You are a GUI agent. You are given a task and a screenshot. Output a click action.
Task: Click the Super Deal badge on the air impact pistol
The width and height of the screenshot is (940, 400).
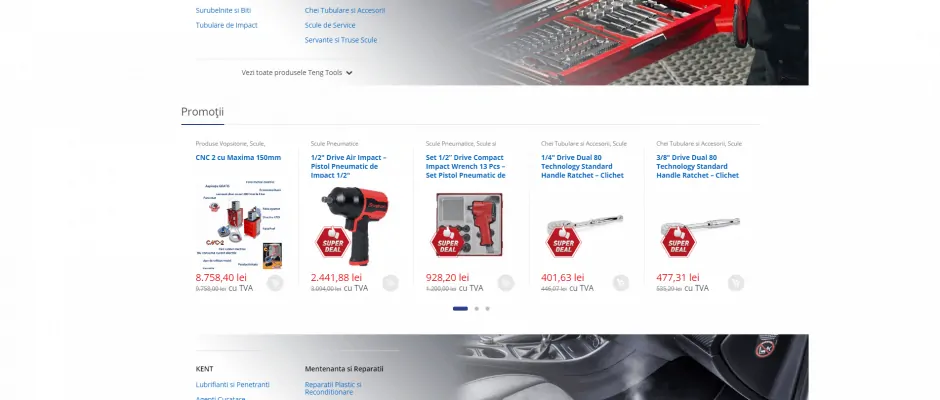[x=333, y=242]
